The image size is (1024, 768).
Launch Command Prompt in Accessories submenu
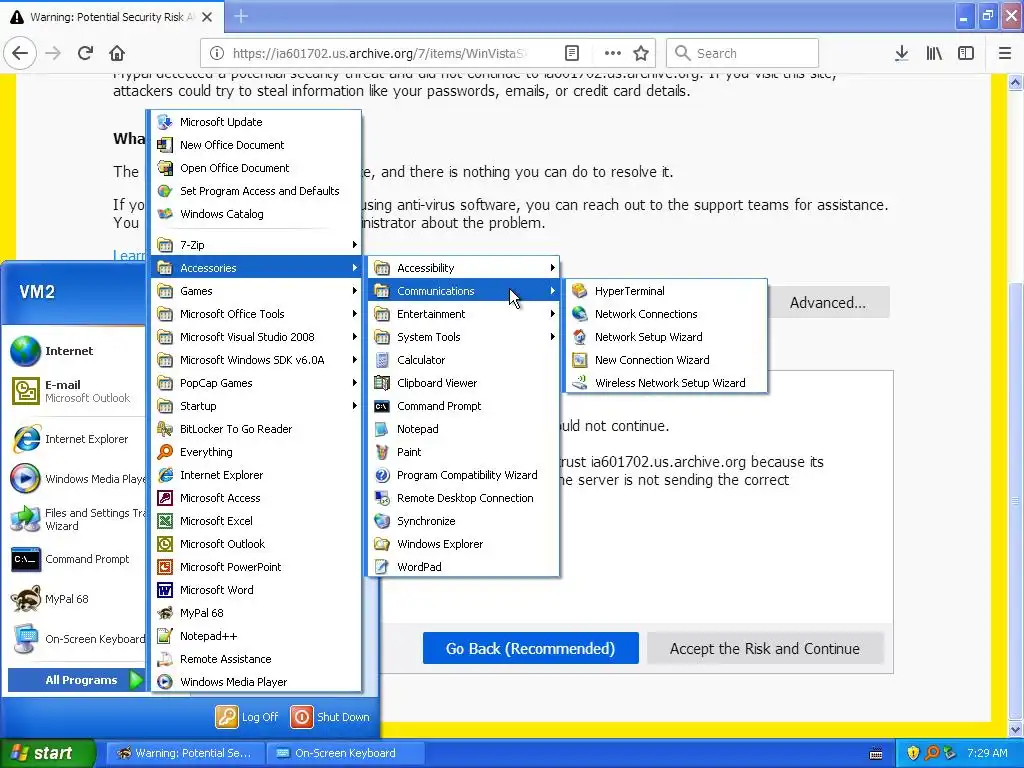[464, 406]
